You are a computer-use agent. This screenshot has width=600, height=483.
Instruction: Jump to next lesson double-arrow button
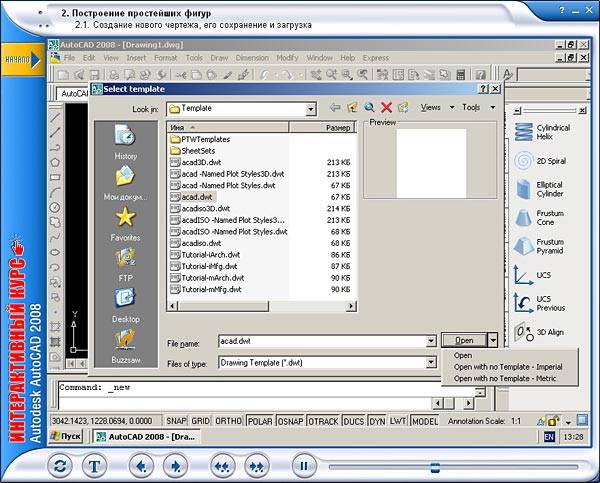coord(257,466)
